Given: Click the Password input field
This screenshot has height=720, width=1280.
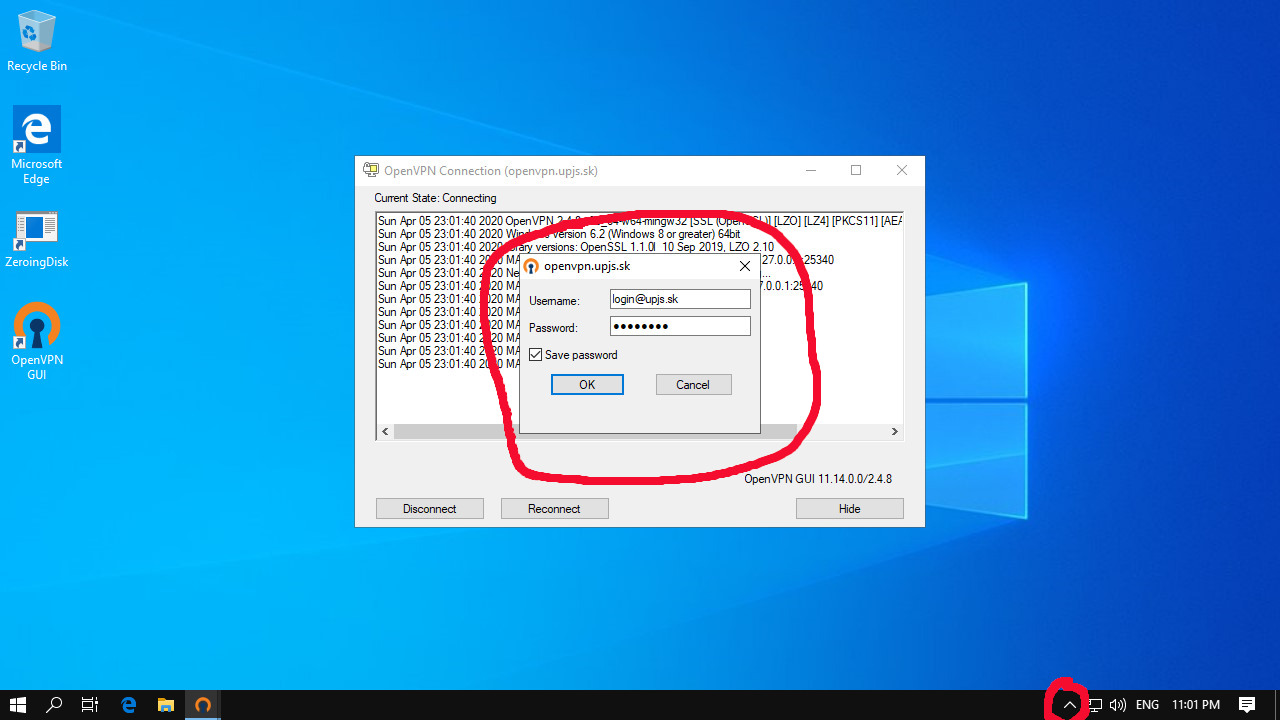Looking at the screenshot, I should coord(680,326).
